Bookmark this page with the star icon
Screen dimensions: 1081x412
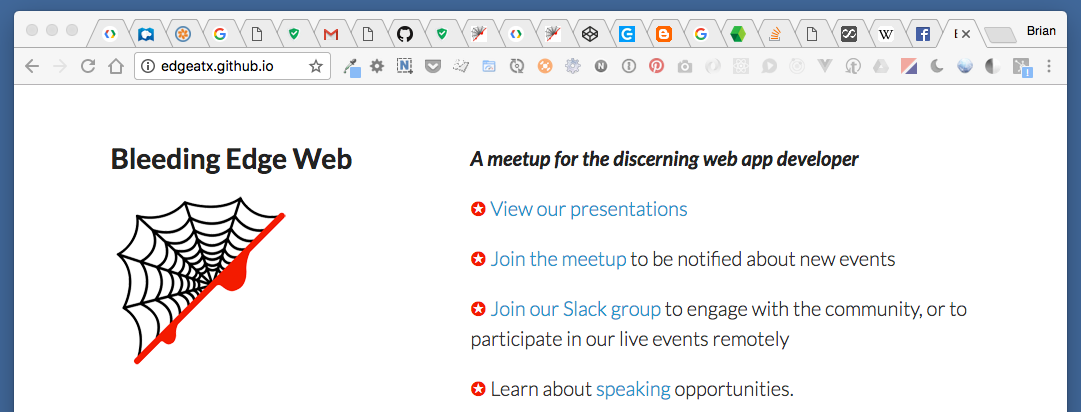click(316, 66)
